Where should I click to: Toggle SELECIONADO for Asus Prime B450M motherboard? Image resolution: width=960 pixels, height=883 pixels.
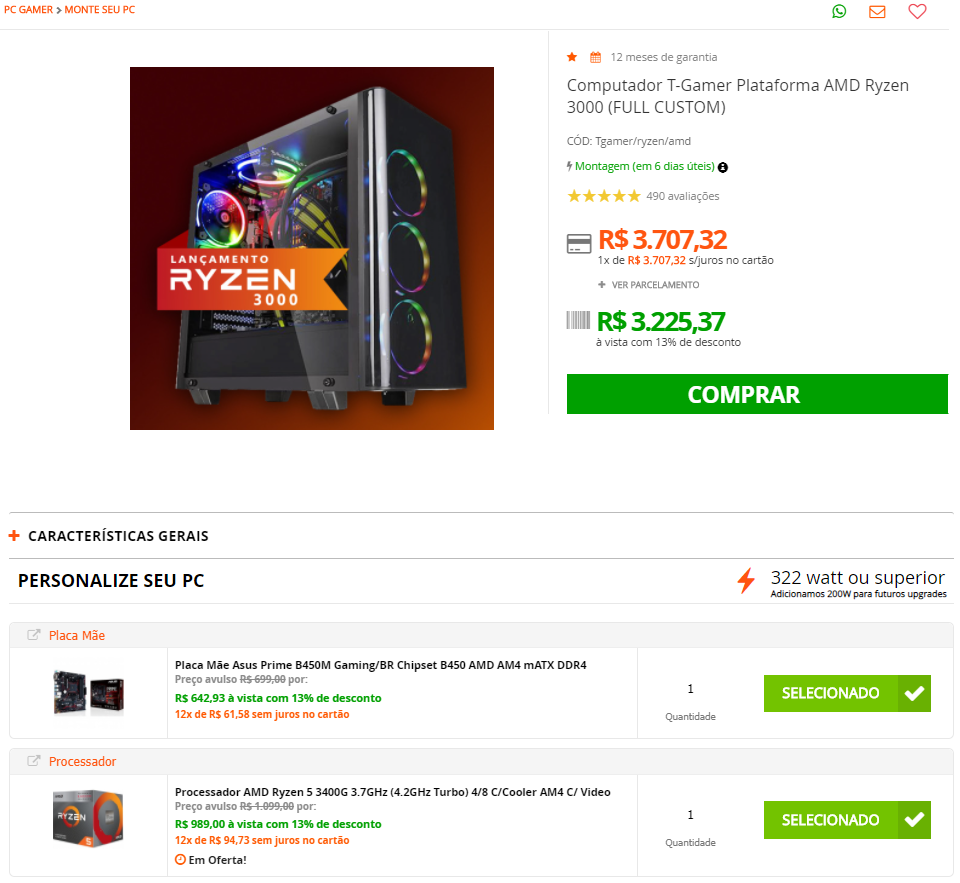coord(847,693)
